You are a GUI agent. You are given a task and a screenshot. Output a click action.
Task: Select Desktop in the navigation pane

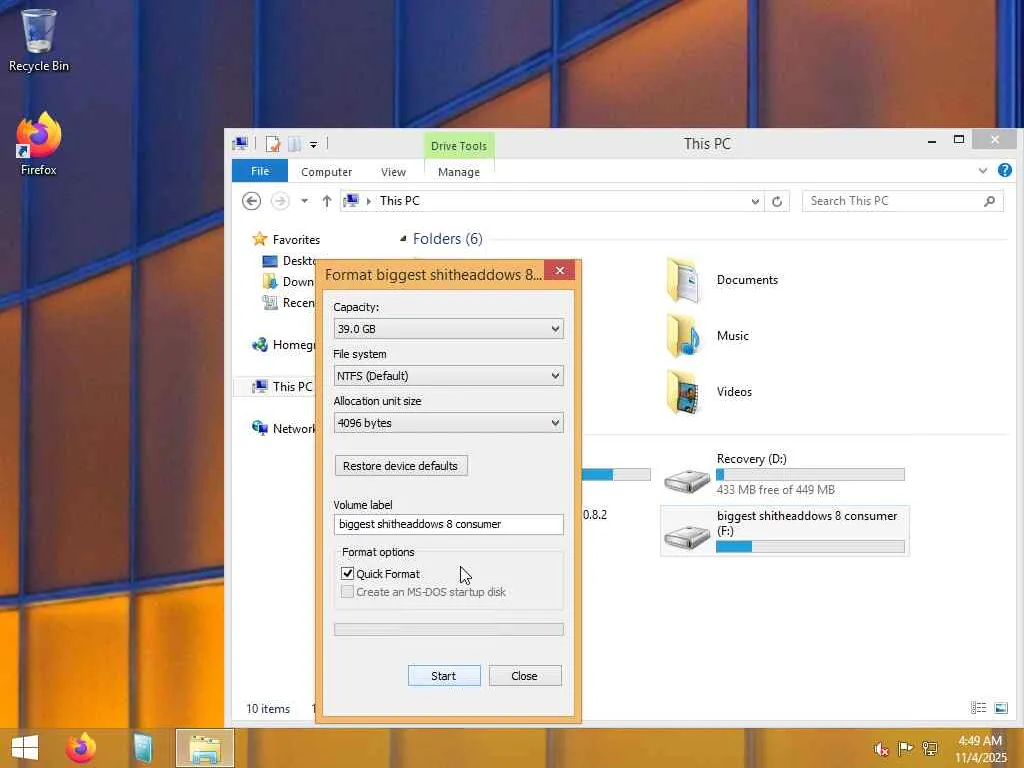pyautogui.click(x=289, y=261)
